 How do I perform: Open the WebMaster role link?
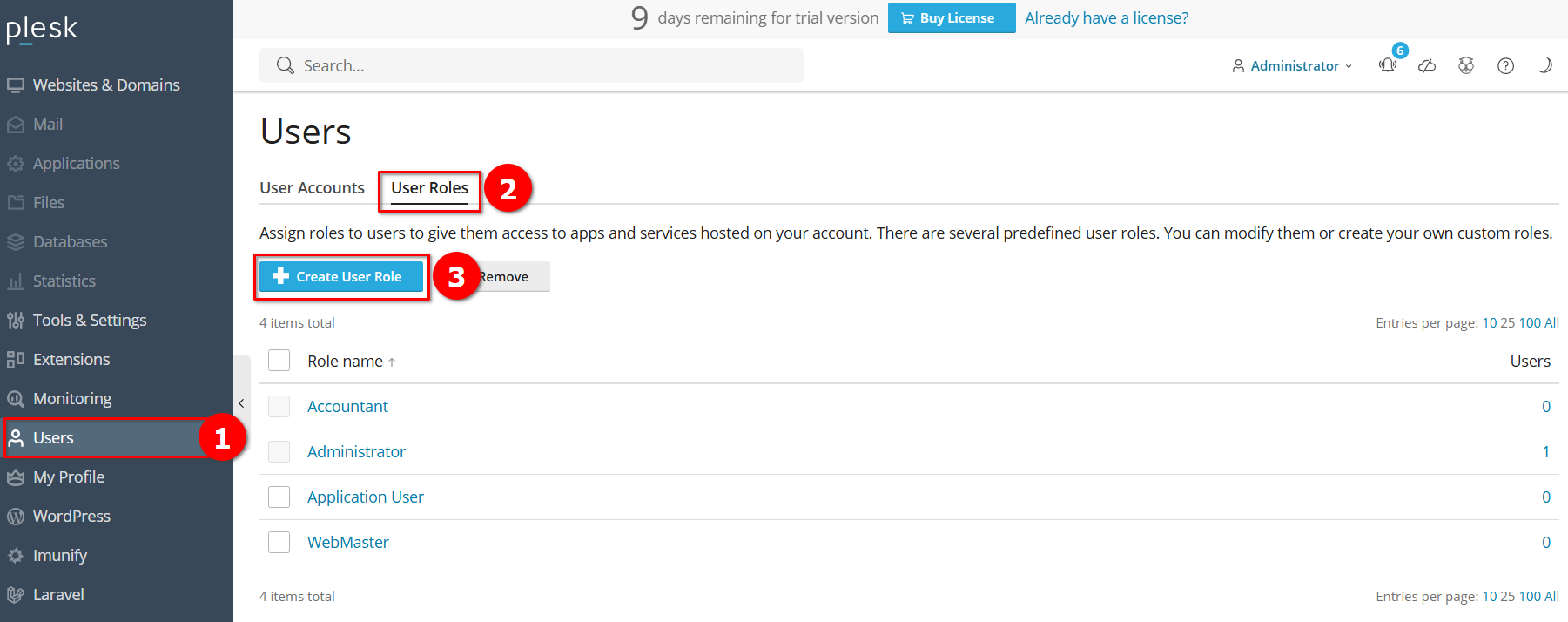pyautogui.click(x=347, y=543)
